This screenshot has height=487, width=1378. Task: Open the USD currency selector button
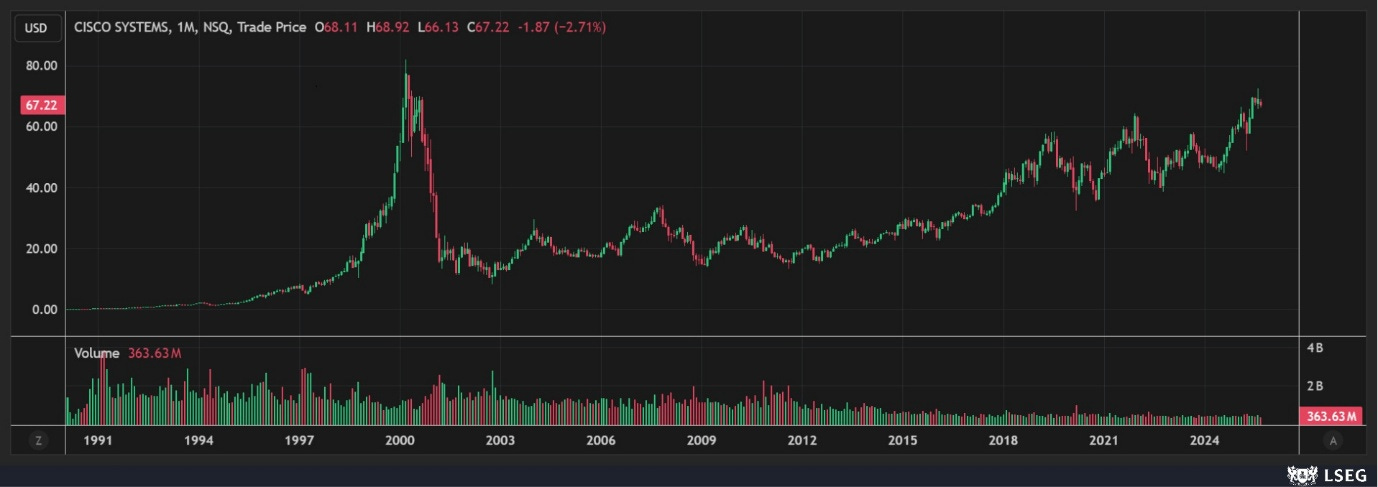[36, 28]
